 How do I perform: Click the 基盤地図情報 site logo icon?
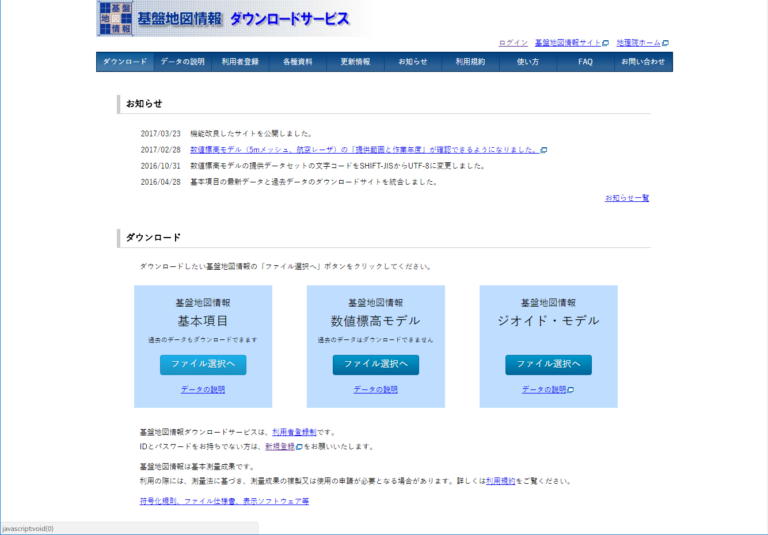115,18
